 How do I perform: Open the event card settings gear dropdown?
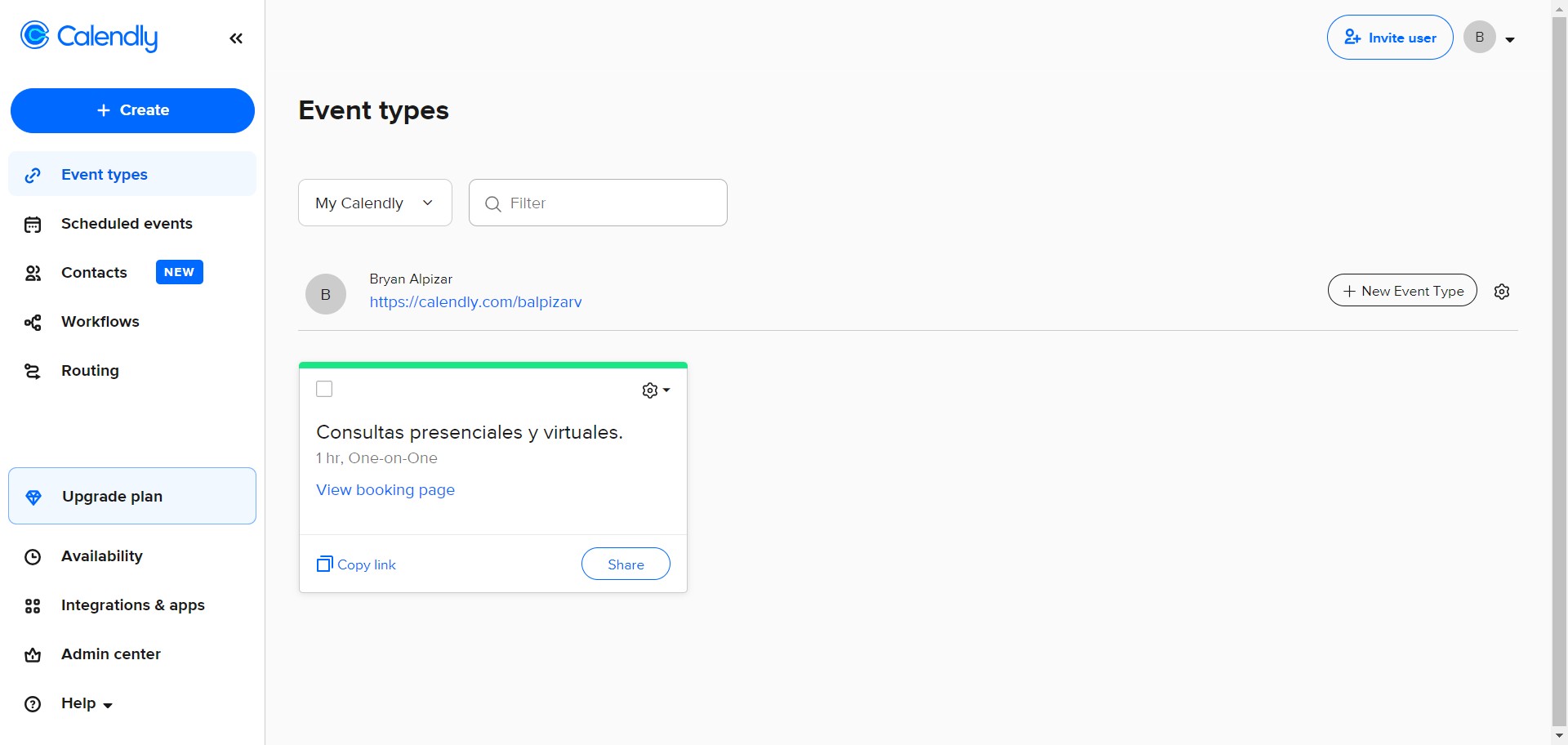tap(655, 390)
